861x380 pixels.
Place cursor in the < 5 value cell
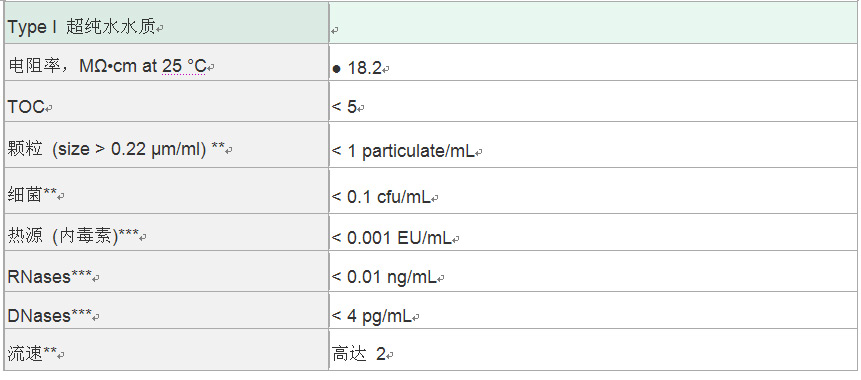point(594,102)
